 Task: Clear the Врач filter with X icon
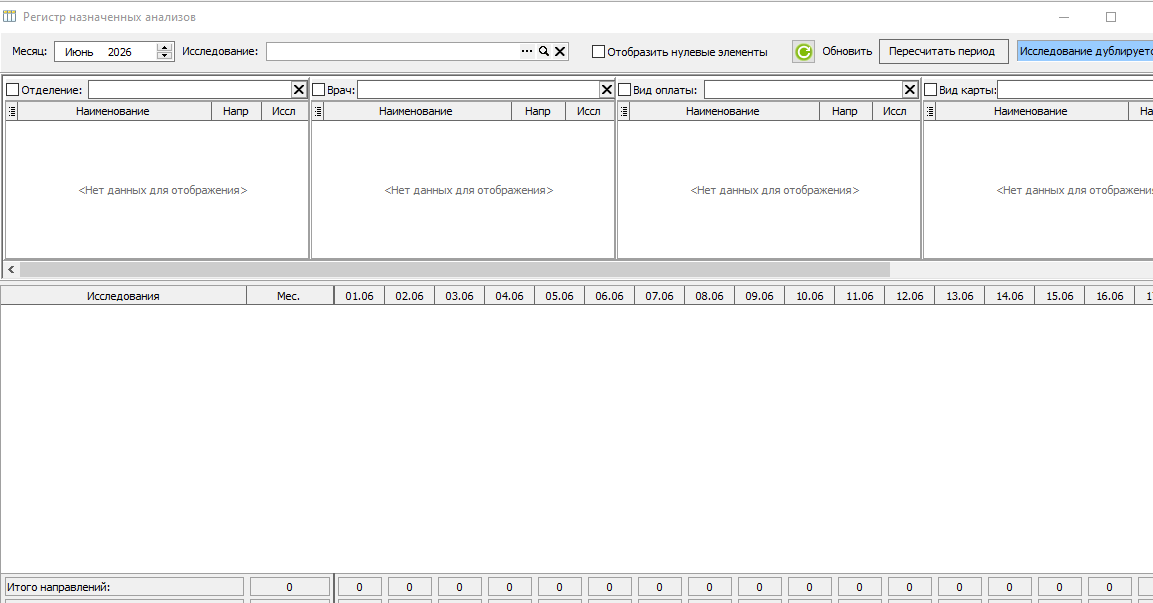pyautogui.click(x=606, y=90)
